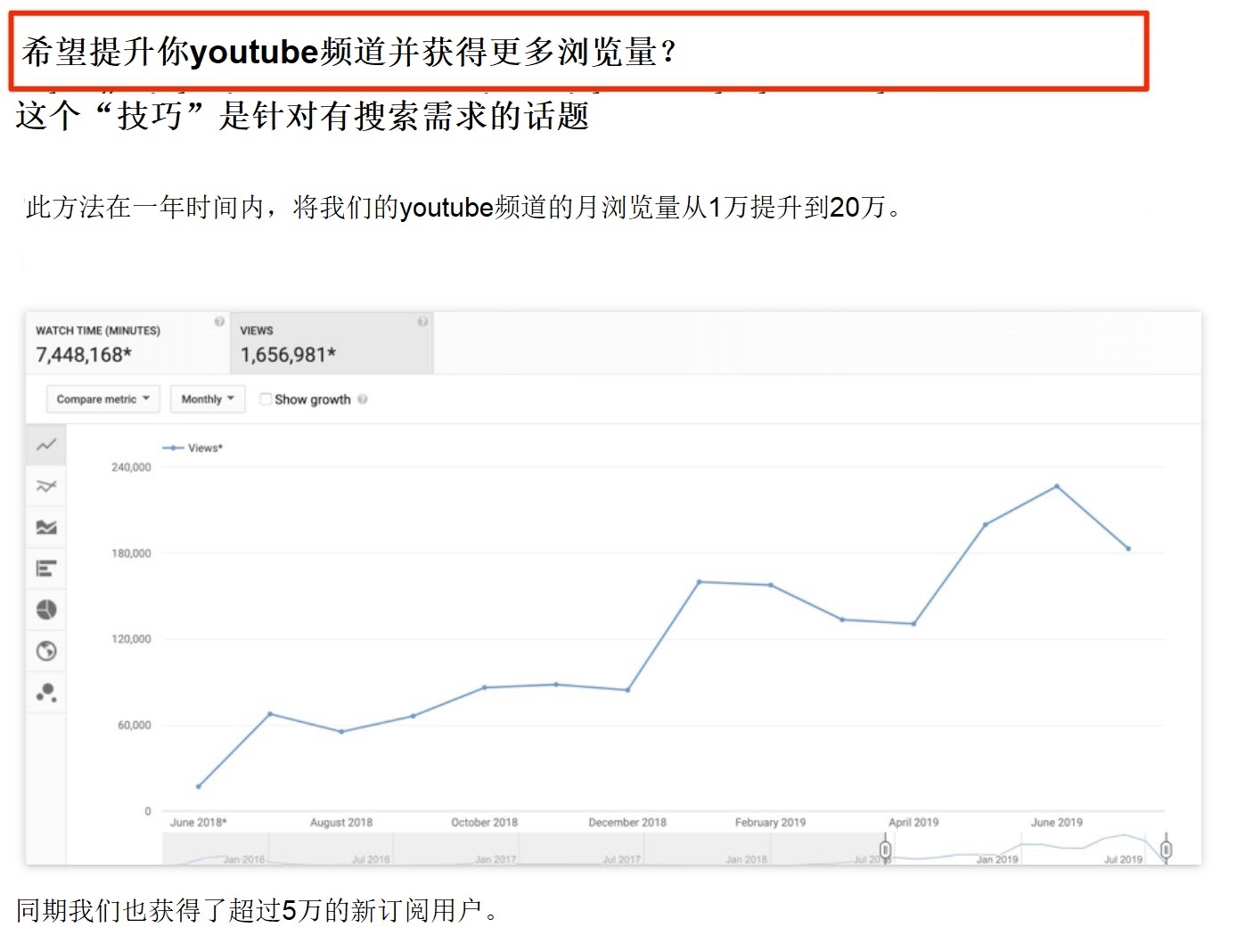Open the Compare metric dropdown
This screenshot has height=952, width=1237.
coord(102,399)
